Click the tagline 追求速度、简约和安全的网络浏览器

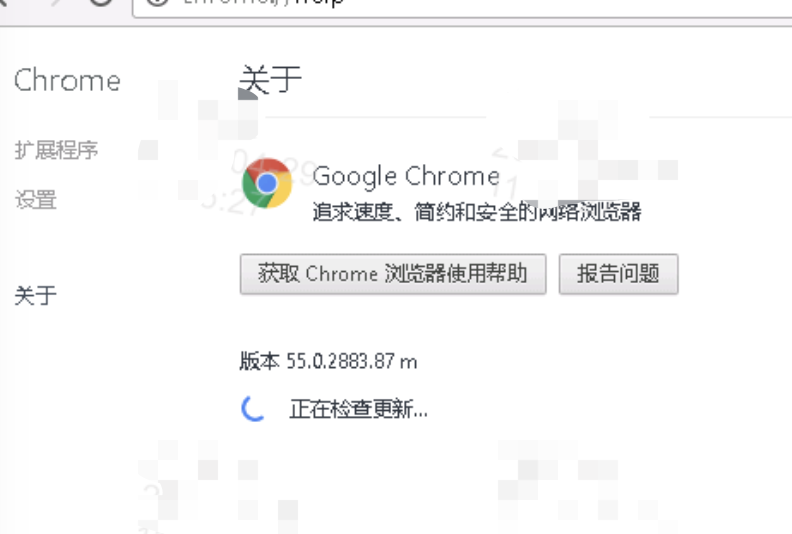coord(477,212)
